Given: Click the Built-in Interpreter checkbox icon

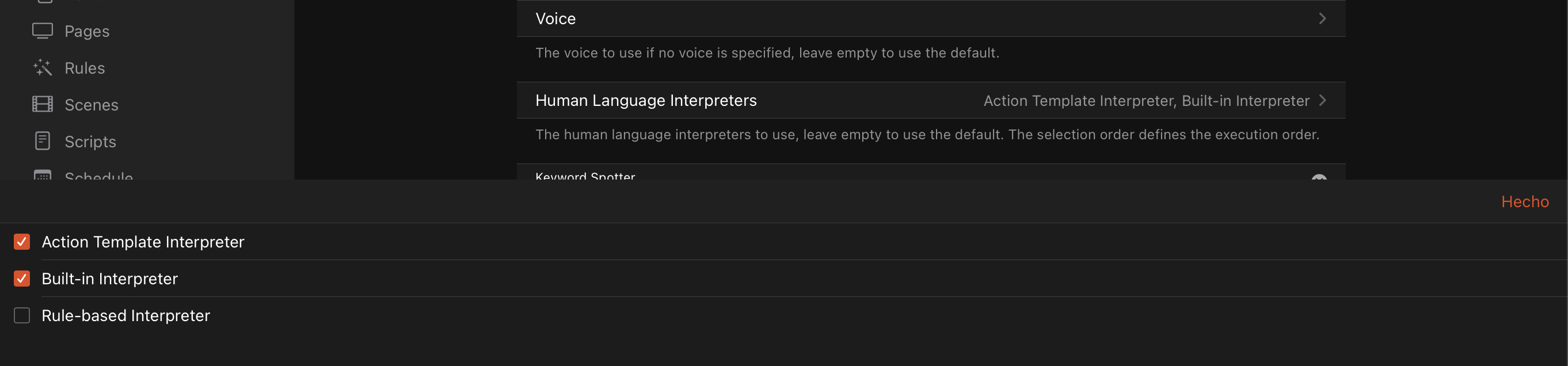Looking at the screenshot, I should 22,279.
